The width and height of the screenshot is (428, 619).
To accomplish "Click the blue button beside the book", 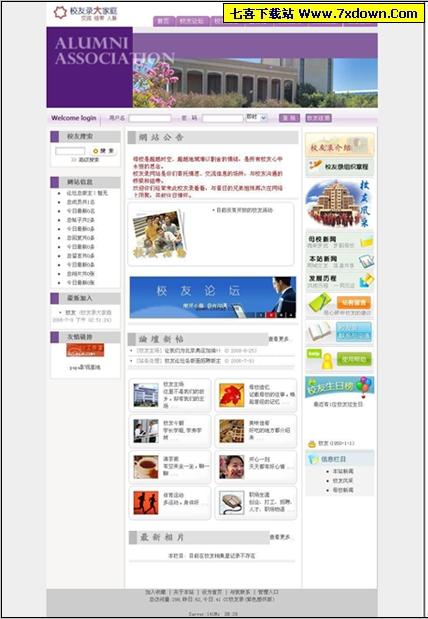I will (x=354, y=332).
